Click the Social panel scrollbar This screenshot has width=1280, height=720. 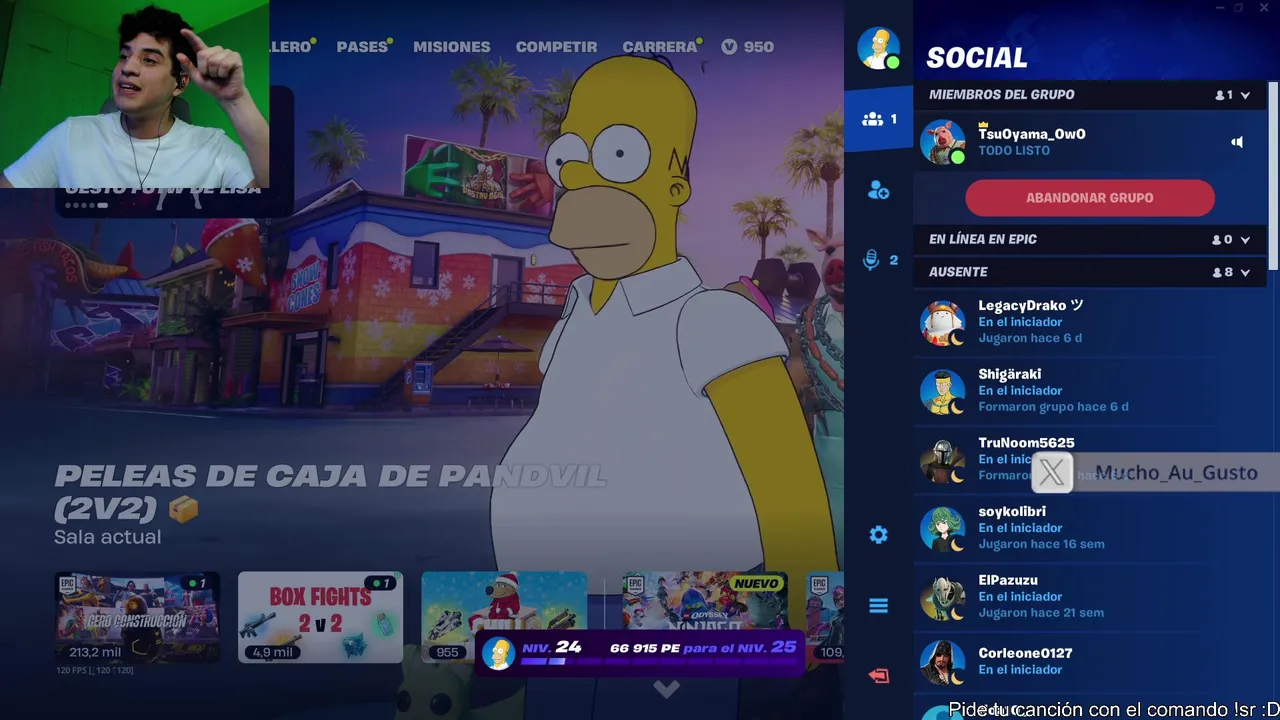tap(1274, 175)
